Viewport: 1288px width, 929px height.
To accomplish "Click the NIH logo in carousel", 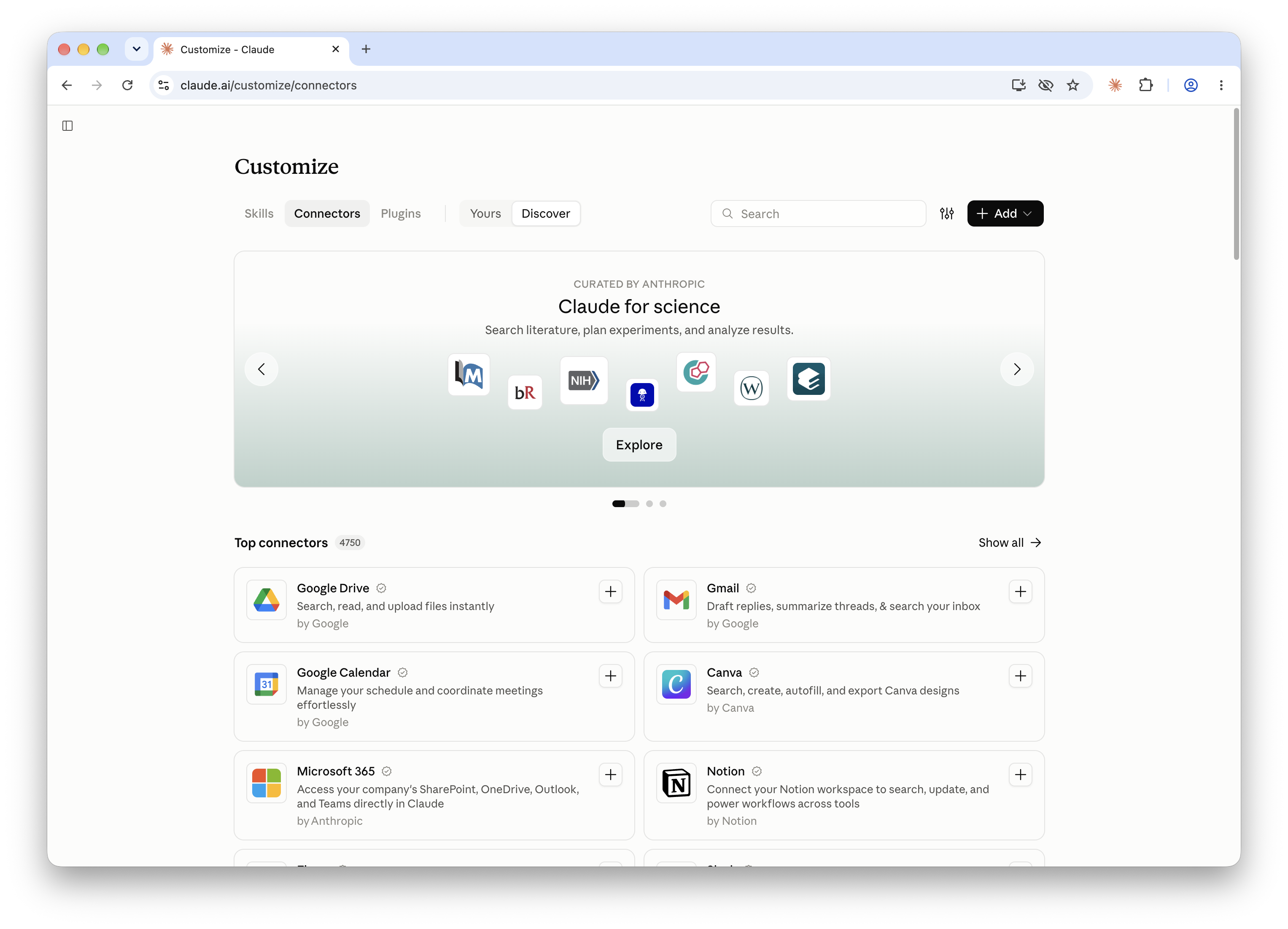I will tap(584, 381).
